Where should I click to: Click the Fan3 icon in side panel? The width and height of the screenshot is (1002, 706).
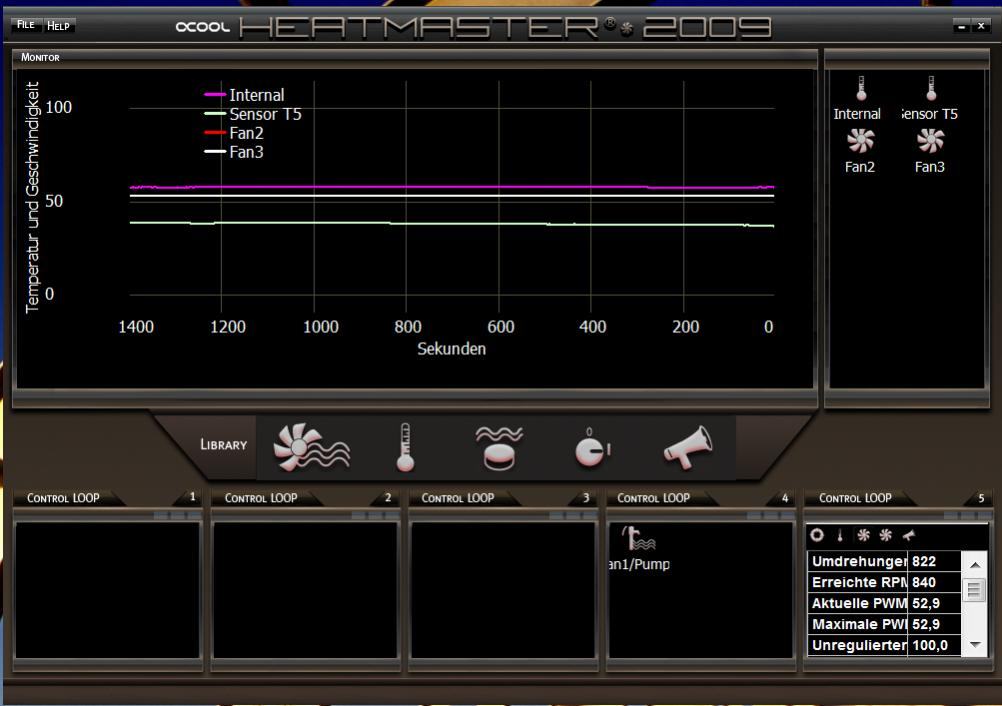click(930, 141)
